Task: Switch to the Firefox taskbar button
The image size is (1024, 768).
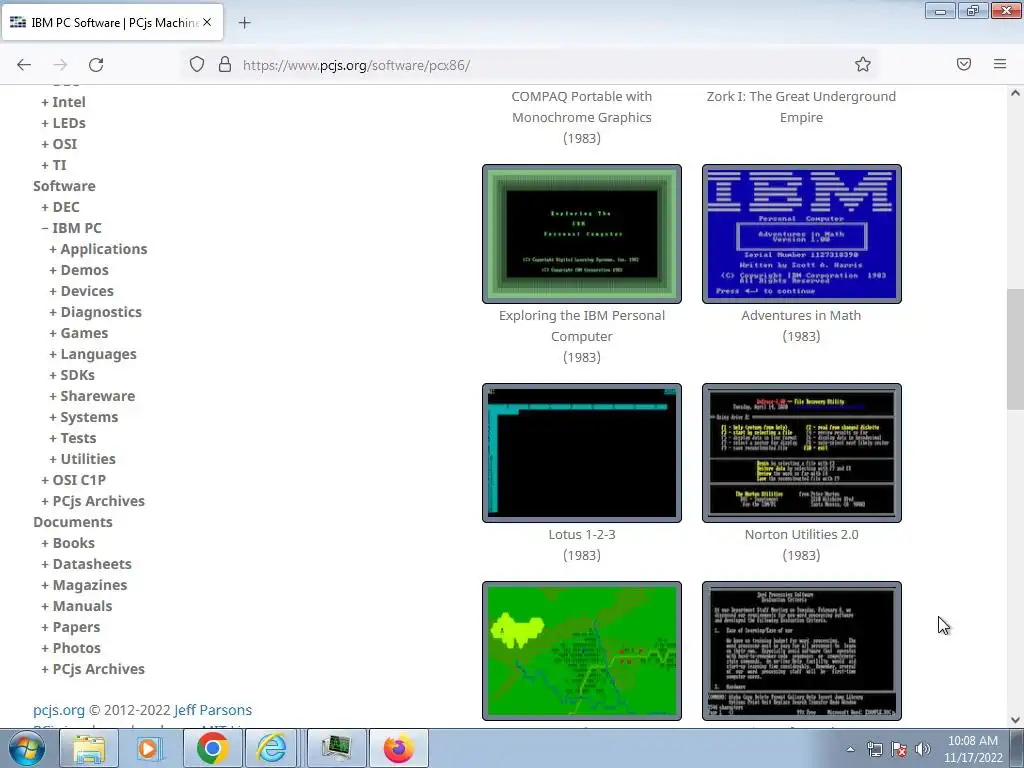Action: [398, 748]
